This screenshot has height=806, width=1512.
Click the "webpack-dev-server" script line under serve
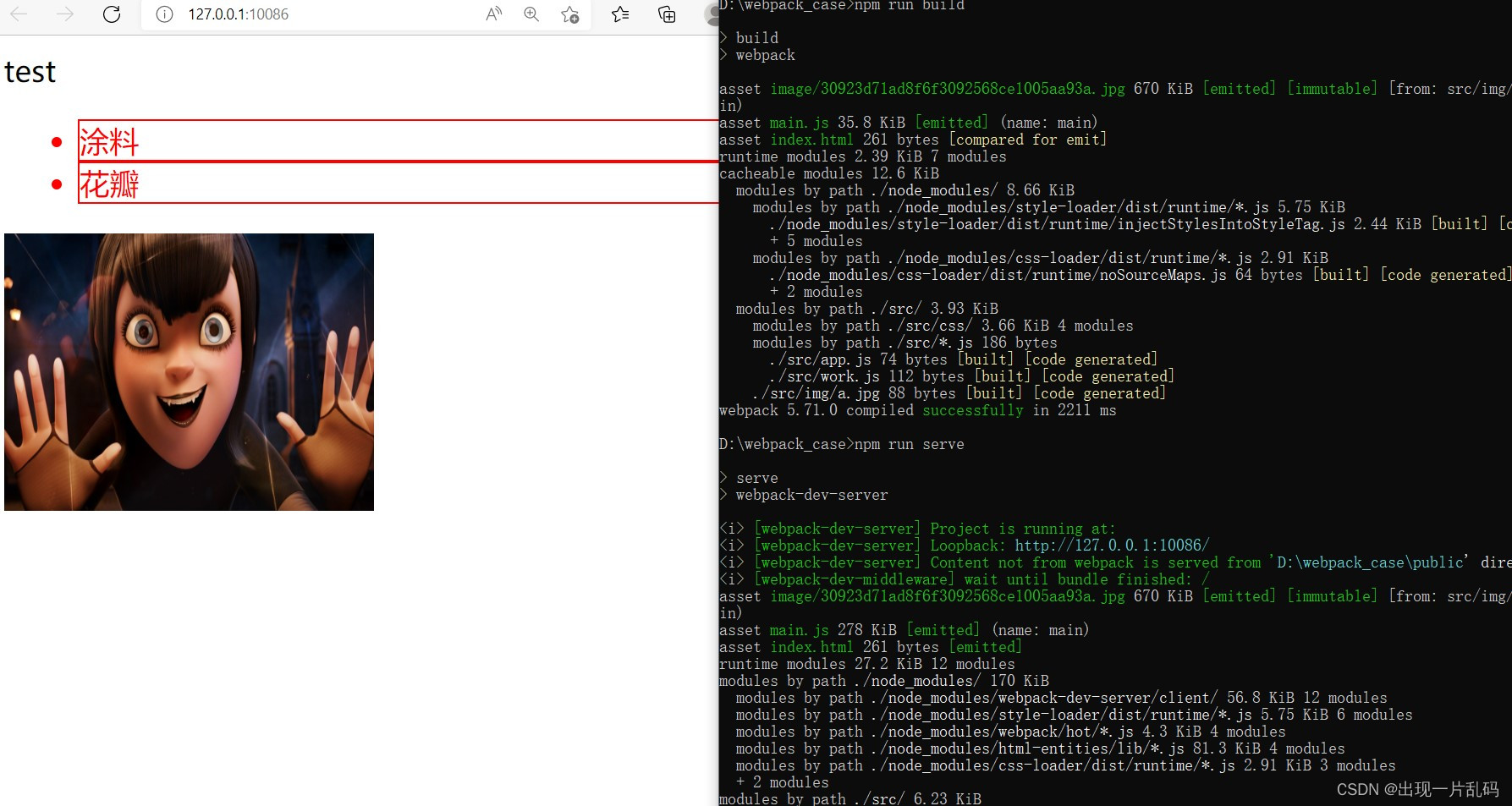click(804, 495)
